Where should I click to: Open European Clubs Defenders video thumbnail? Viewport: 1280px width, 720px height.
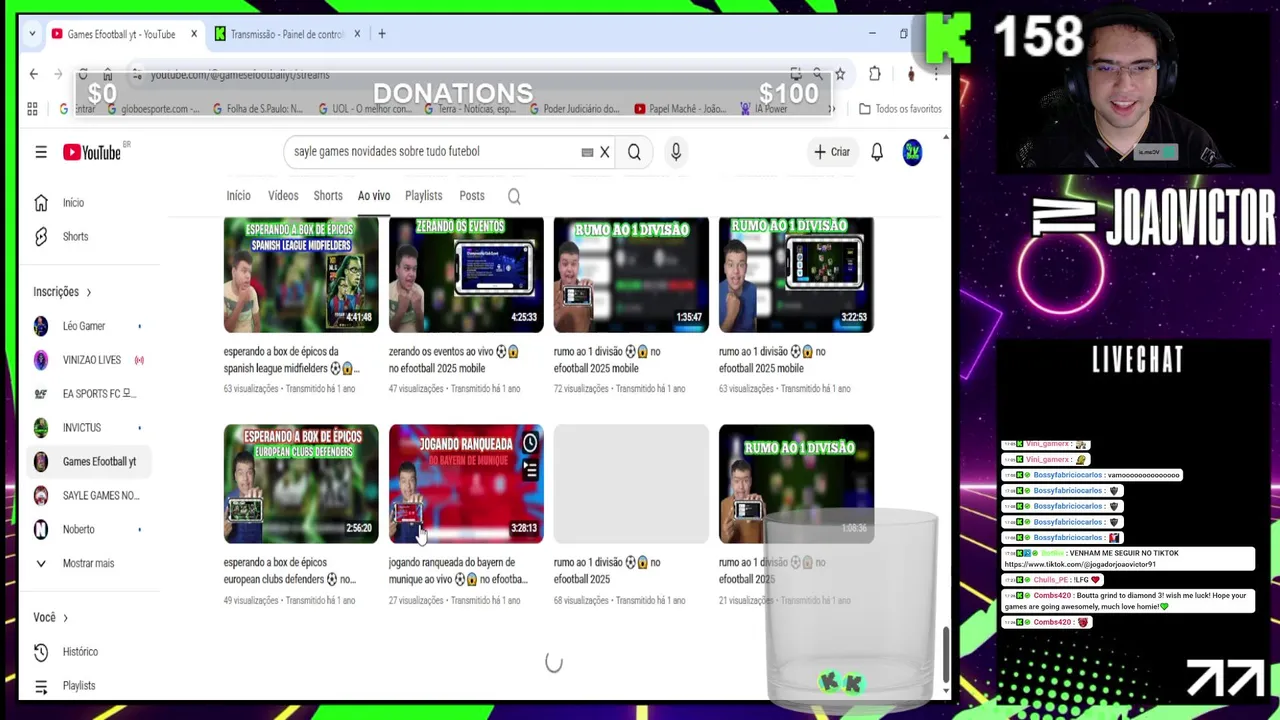[x=301, y=484]
